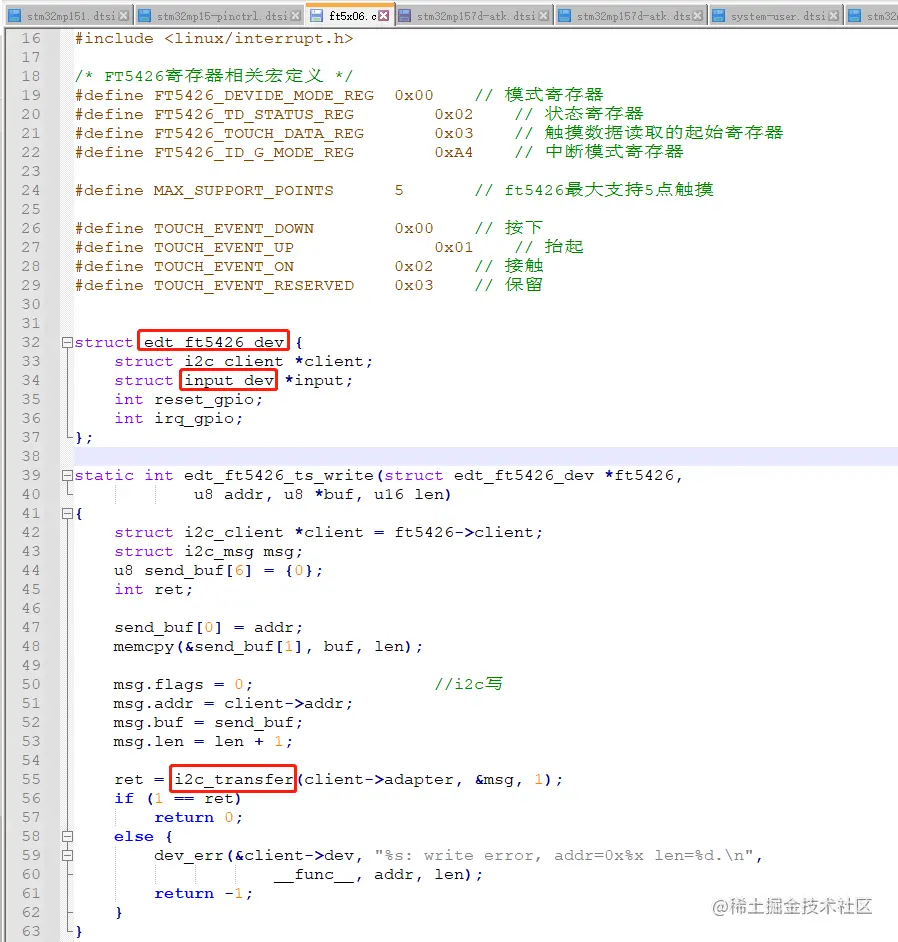
Task: Collapse the dev_err call fold at line 59
Action: click(67, 855)
